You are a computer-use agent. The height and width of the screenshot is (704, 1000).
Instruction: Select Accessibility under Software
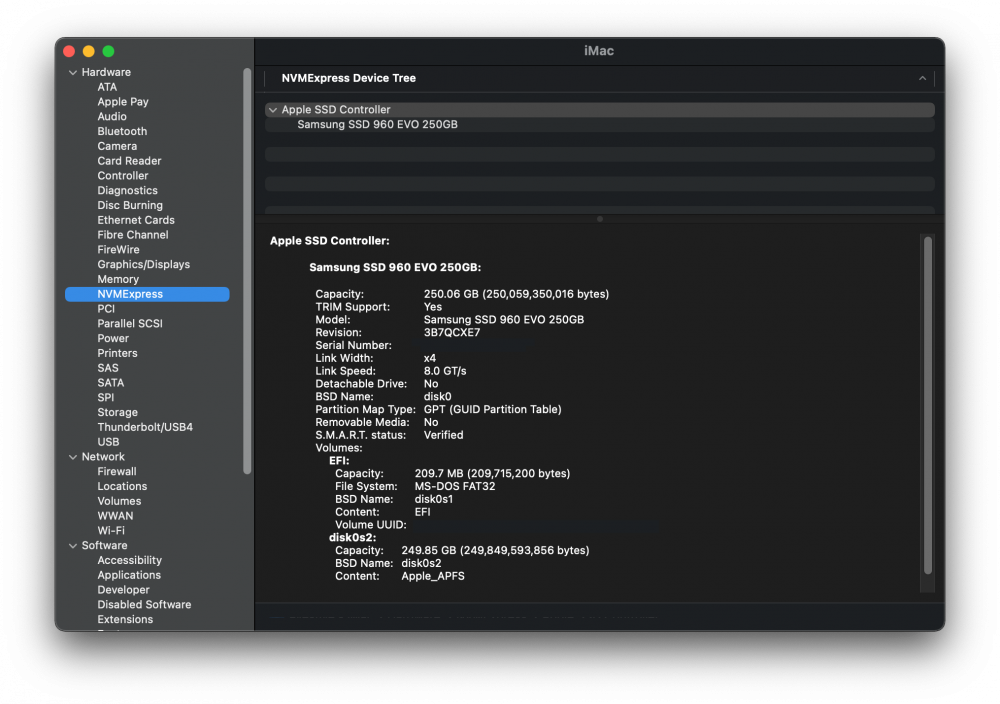[x=129, y=561]
